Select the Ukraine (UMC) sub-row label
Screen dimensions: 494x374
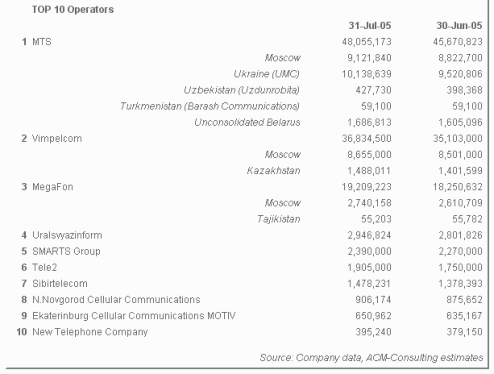point(266,74)
